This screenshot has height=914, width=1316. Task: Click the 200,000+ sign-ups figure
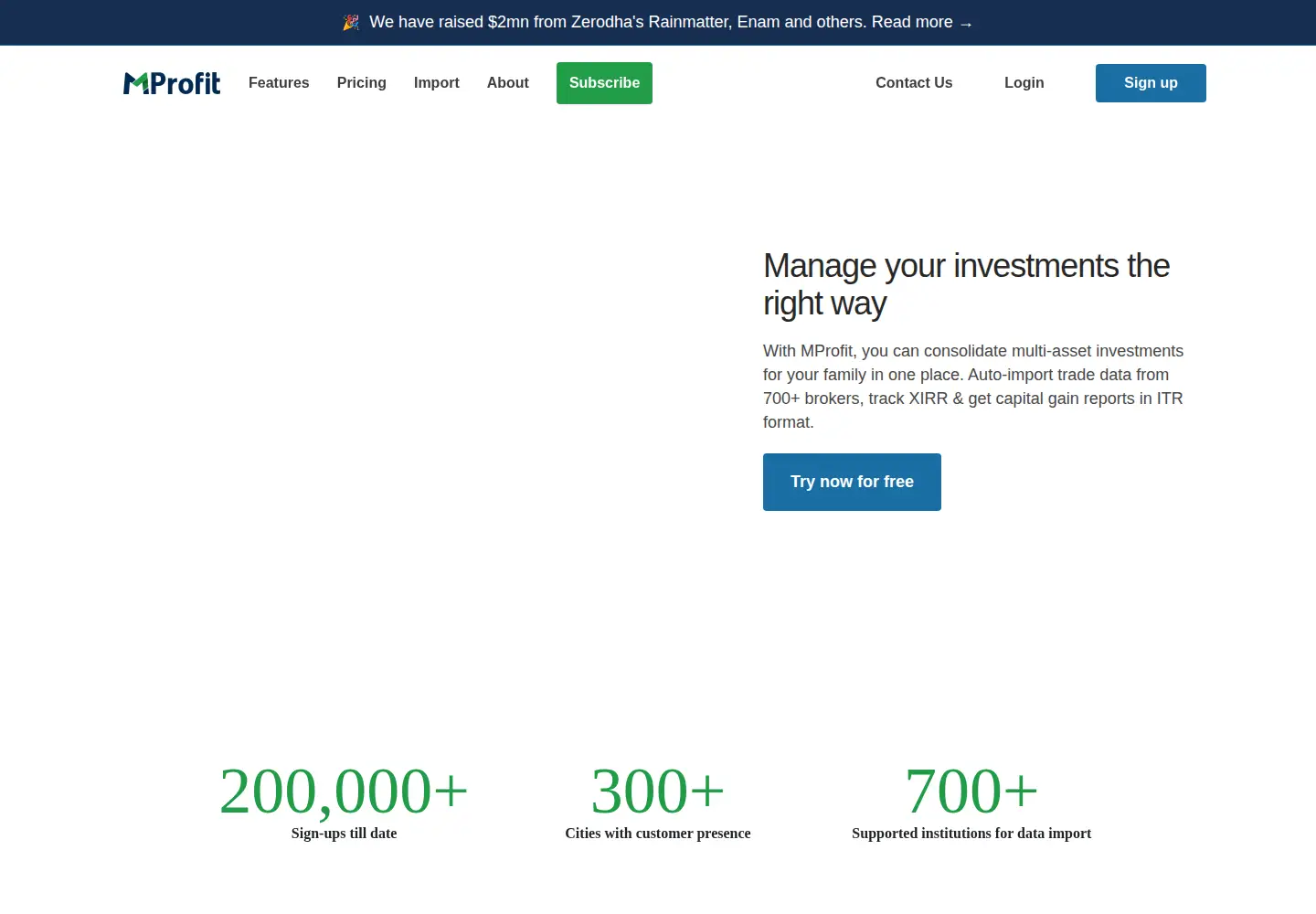(x=344, y=791)
